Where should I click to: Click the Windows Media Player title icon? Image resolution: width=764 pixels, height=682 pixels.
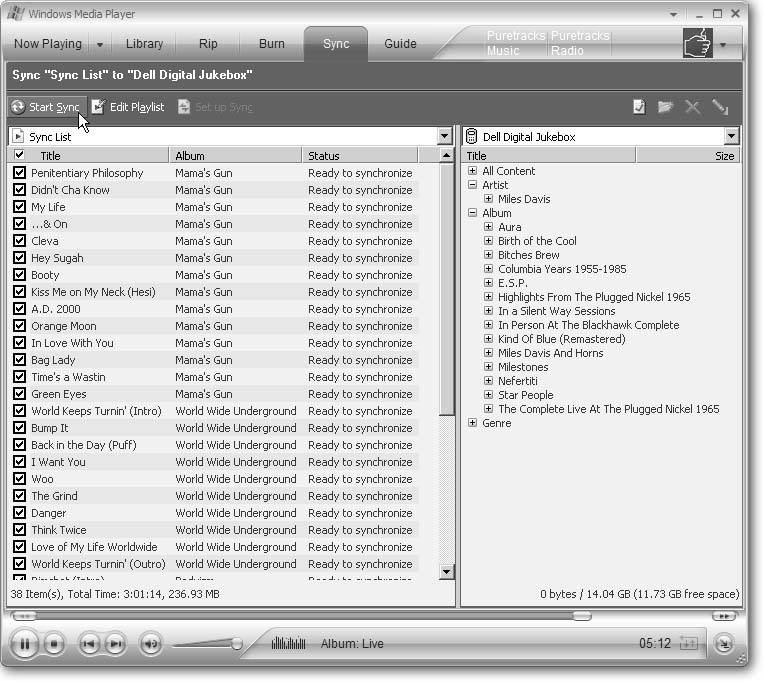tap(15, 14)
